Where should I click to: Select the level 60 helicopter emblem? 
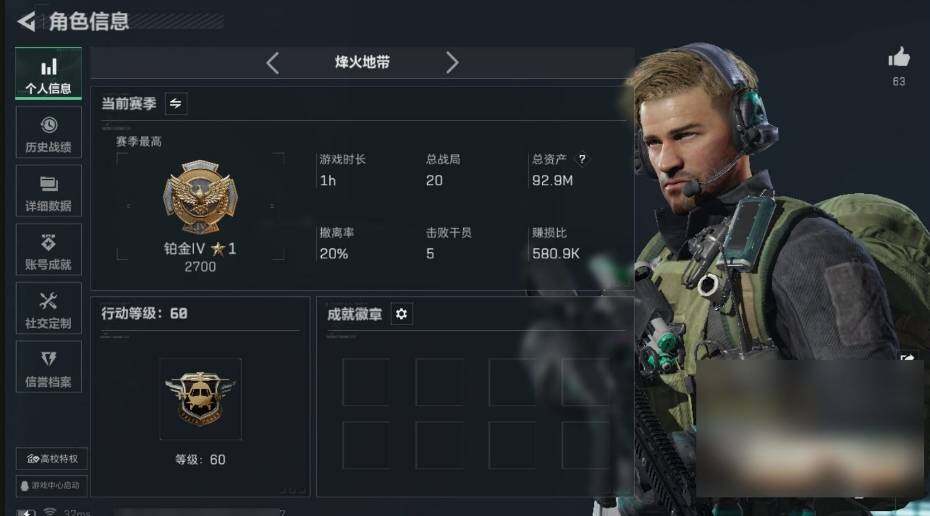[200, 399]
